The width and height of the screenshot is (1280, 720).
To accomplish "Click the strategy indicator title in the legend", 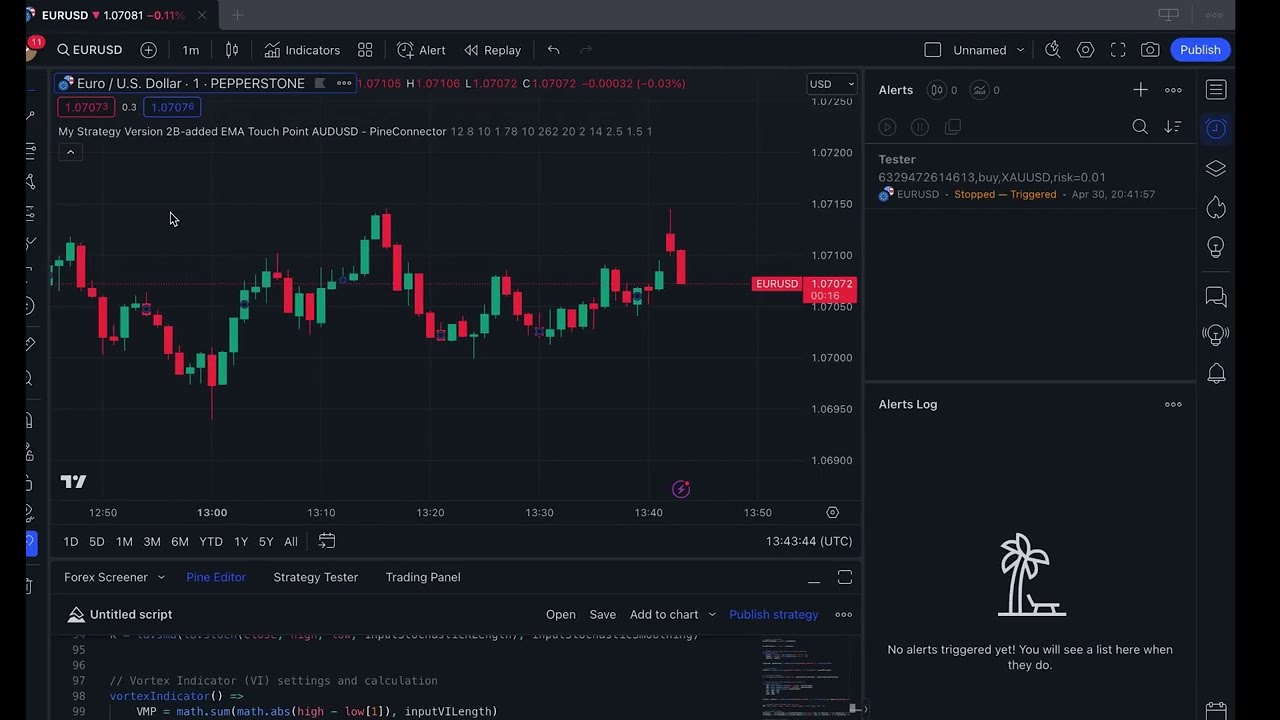I will click(x=252, y=131).
